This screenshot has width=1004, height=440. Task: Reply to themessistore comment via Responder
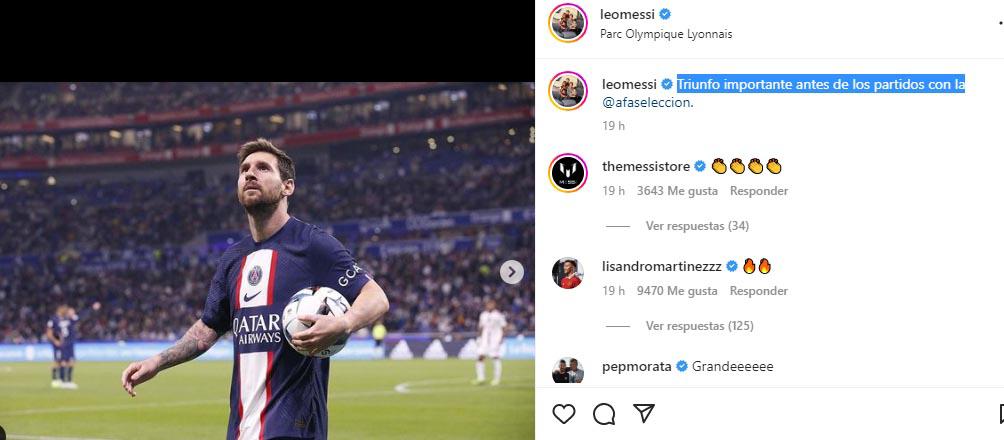(x=758, y=191)
